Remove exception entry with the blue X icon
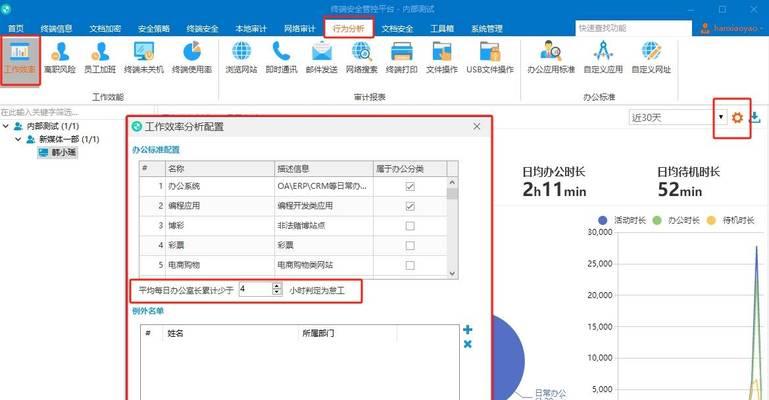Viewport: 769px width, 400px height. pyautogui.click(x=467, y=344)
